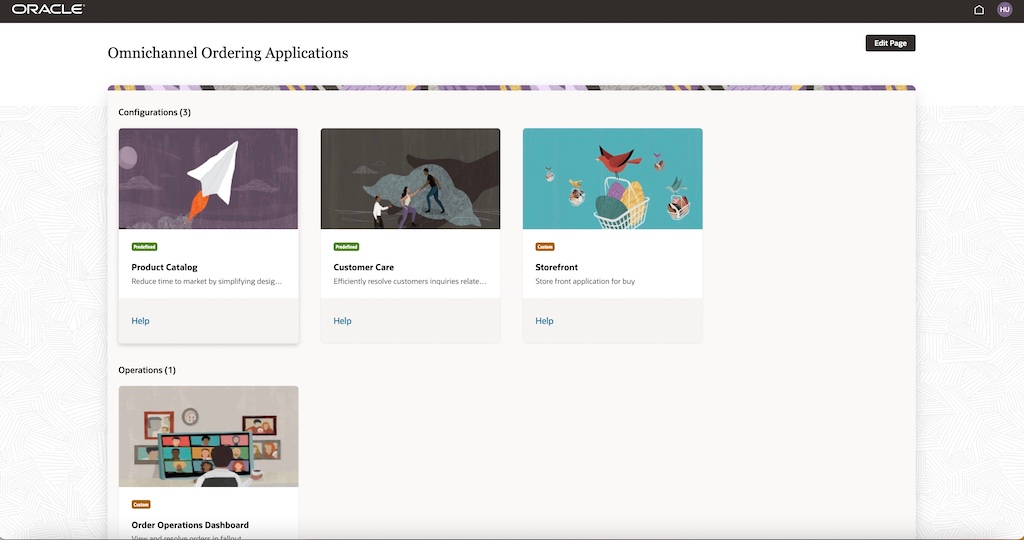
Task: Open Help link on Storefront card
Action: pyautogui.click(x=544, y=321)
